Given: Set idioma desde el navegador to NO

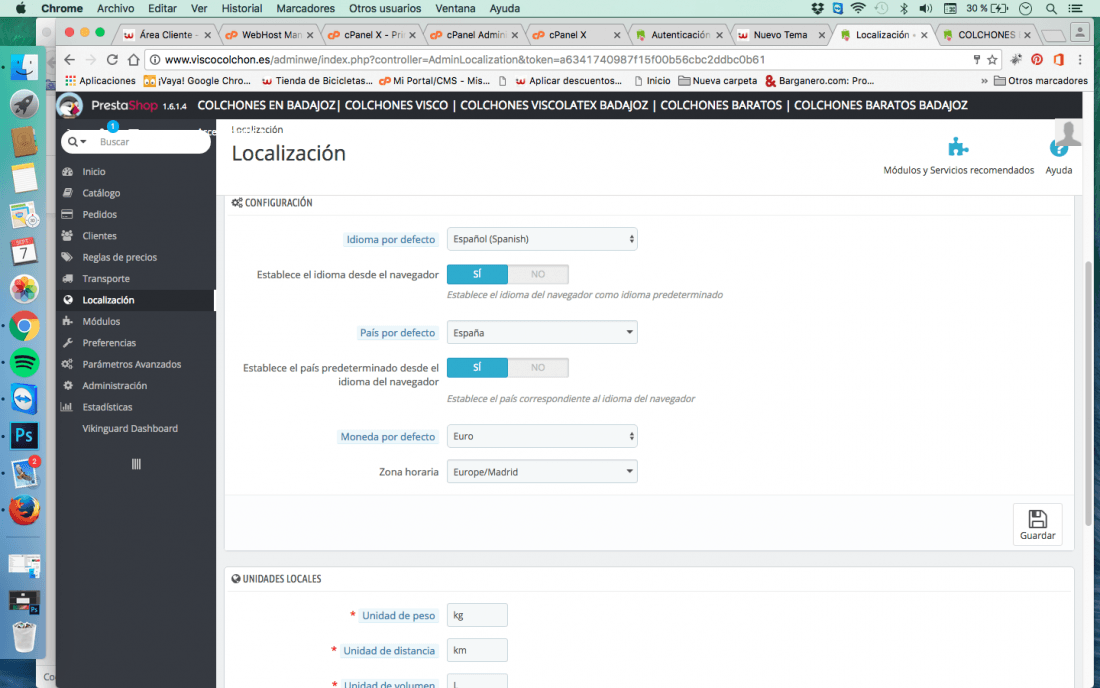Looking at the screenshot, I should (538, 274).
